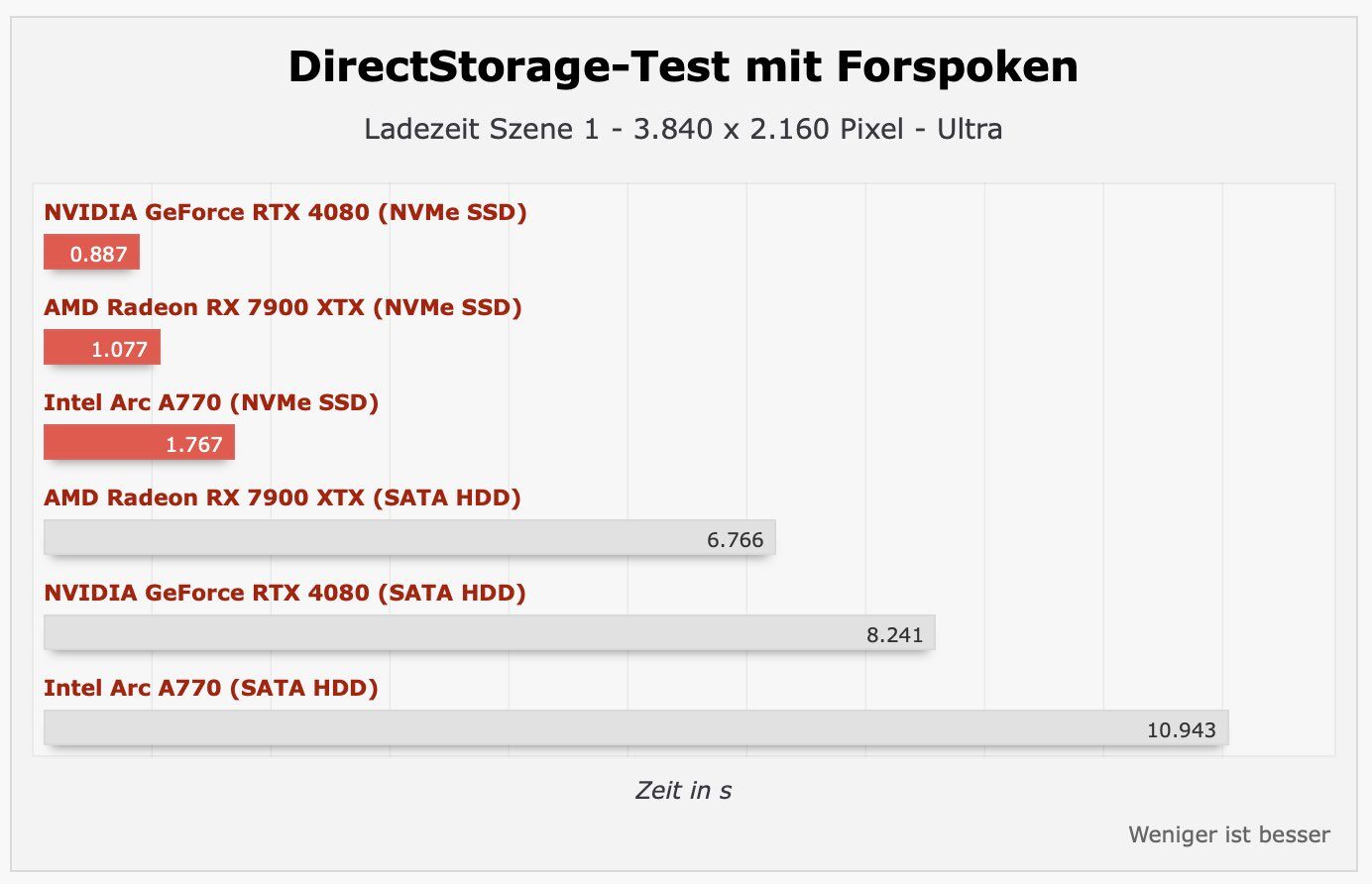1372x884 pixels.
Task: Select the 10.943 longest gray bar
Action: point(636,728)
